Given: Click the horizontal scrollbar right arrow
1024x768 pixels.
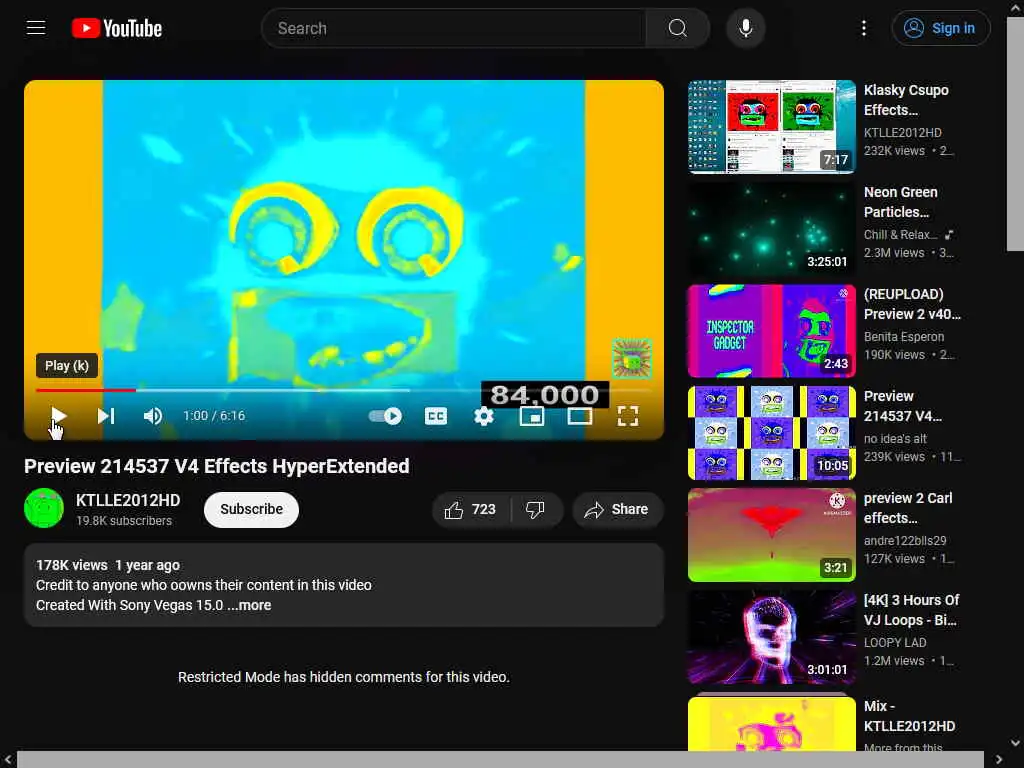Looking at the screenshot, I should coord(999,760).
